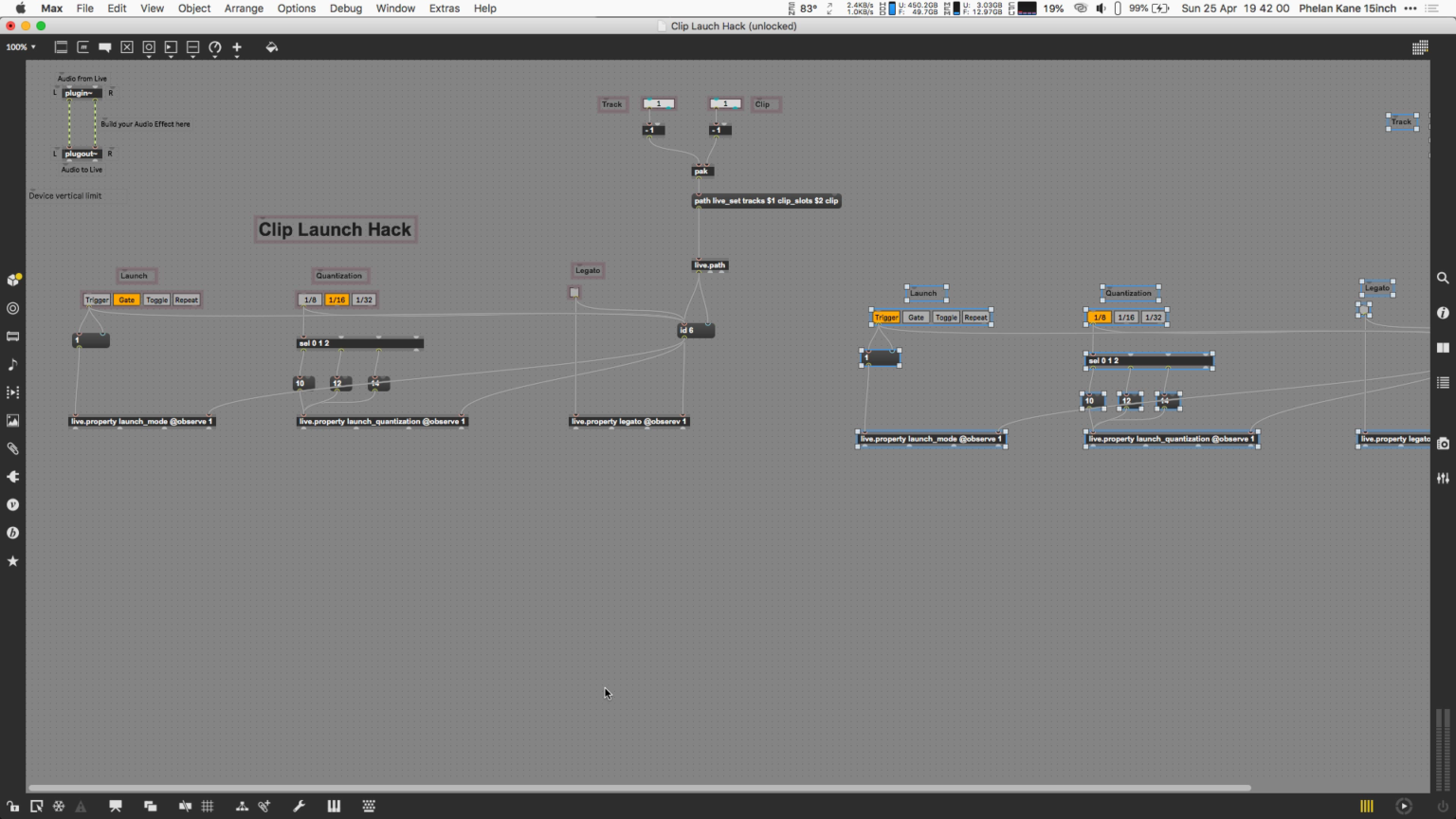Screen dimensions: 1456x819
Task: Toggle audio on with the bottom-right power icon
Action: click(1443, 806)
